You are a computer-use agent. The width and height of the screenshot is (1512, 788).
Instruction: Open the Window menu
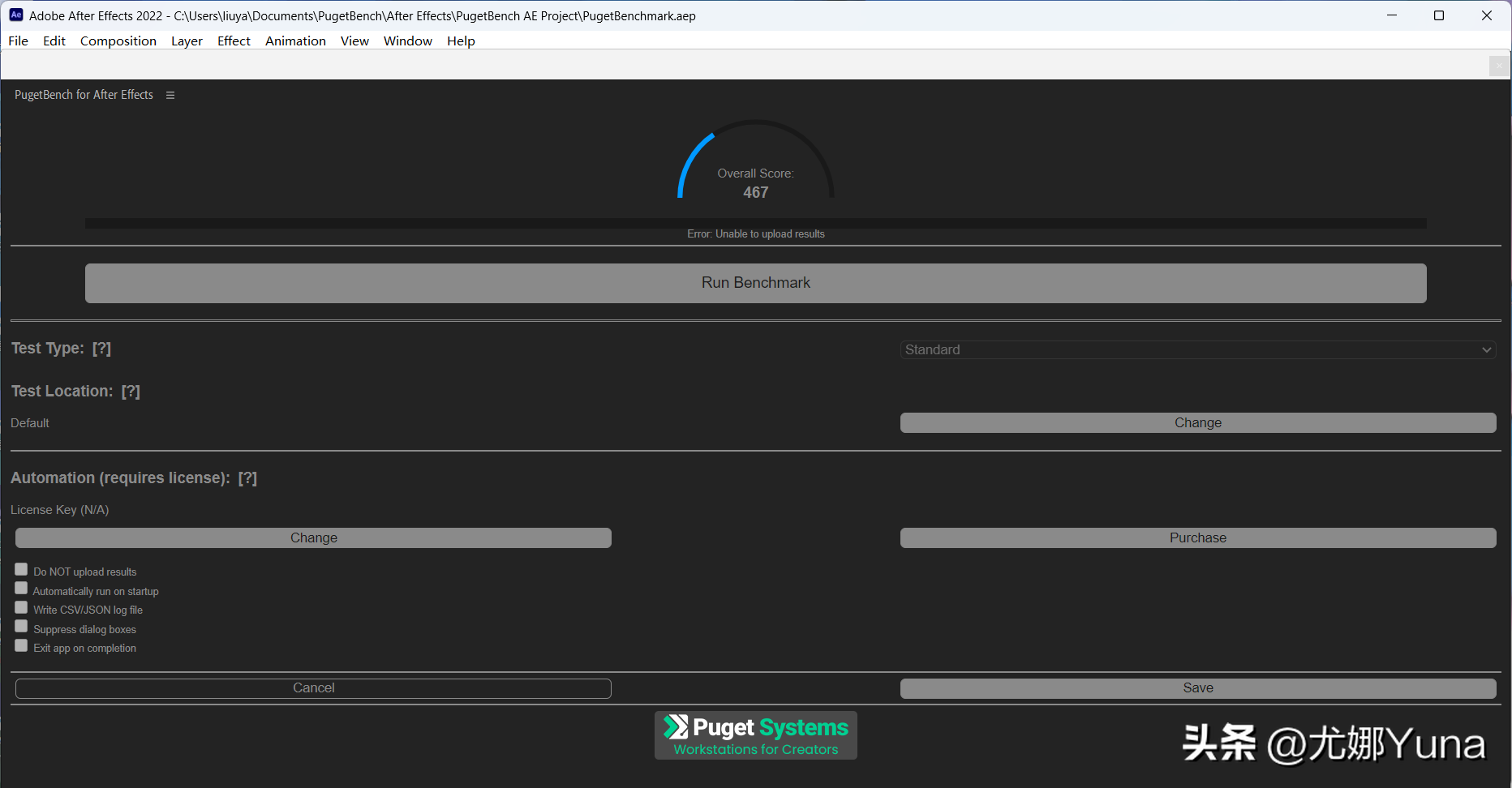408,41
